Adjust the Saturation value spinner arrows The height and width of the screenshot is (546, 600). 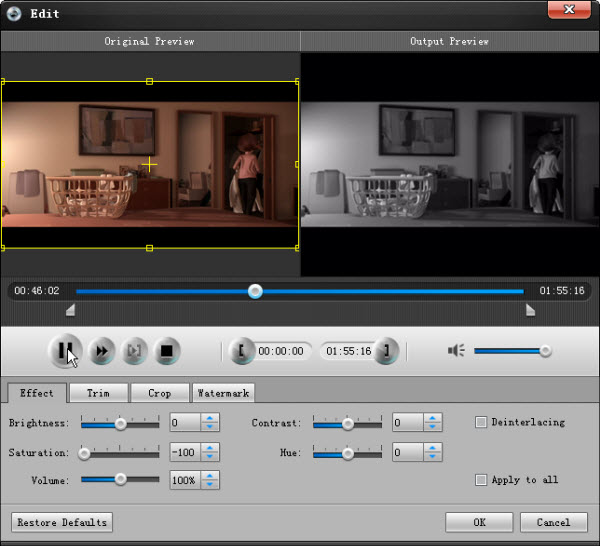coord(209,452)
